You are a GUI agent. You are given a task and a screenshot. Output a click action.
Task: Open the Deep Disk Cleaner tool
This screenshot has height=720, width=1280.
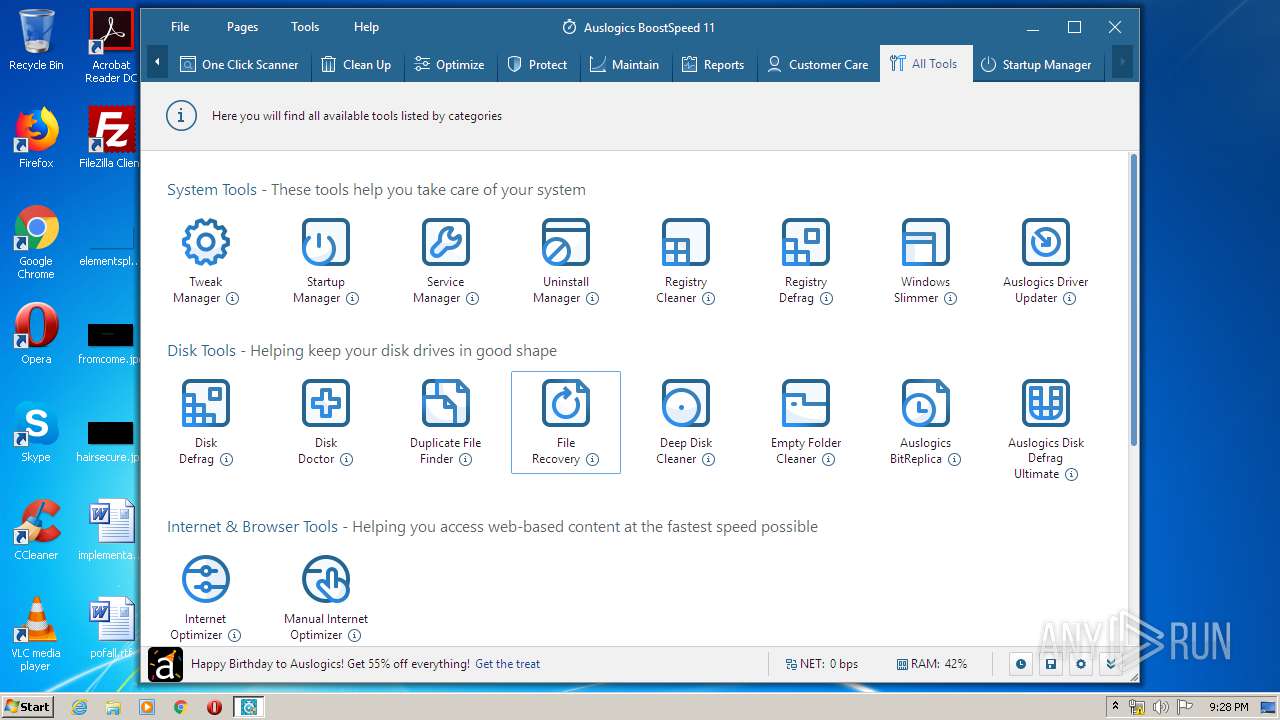point(685,423)
